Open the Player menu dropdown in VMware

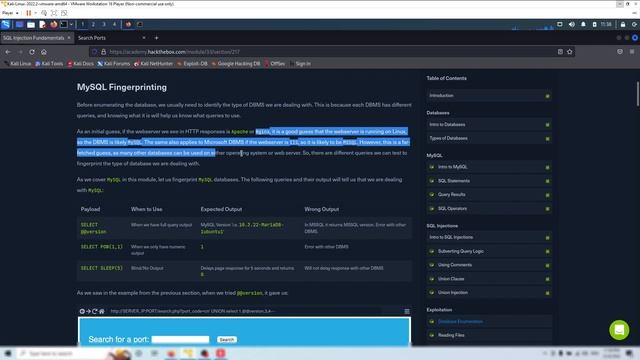[10, 13]
